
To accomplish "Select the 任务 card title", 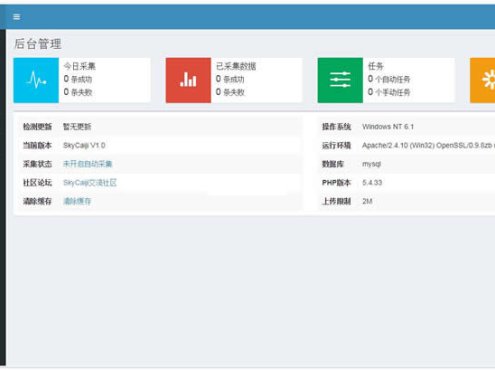I will pos(376,66).
